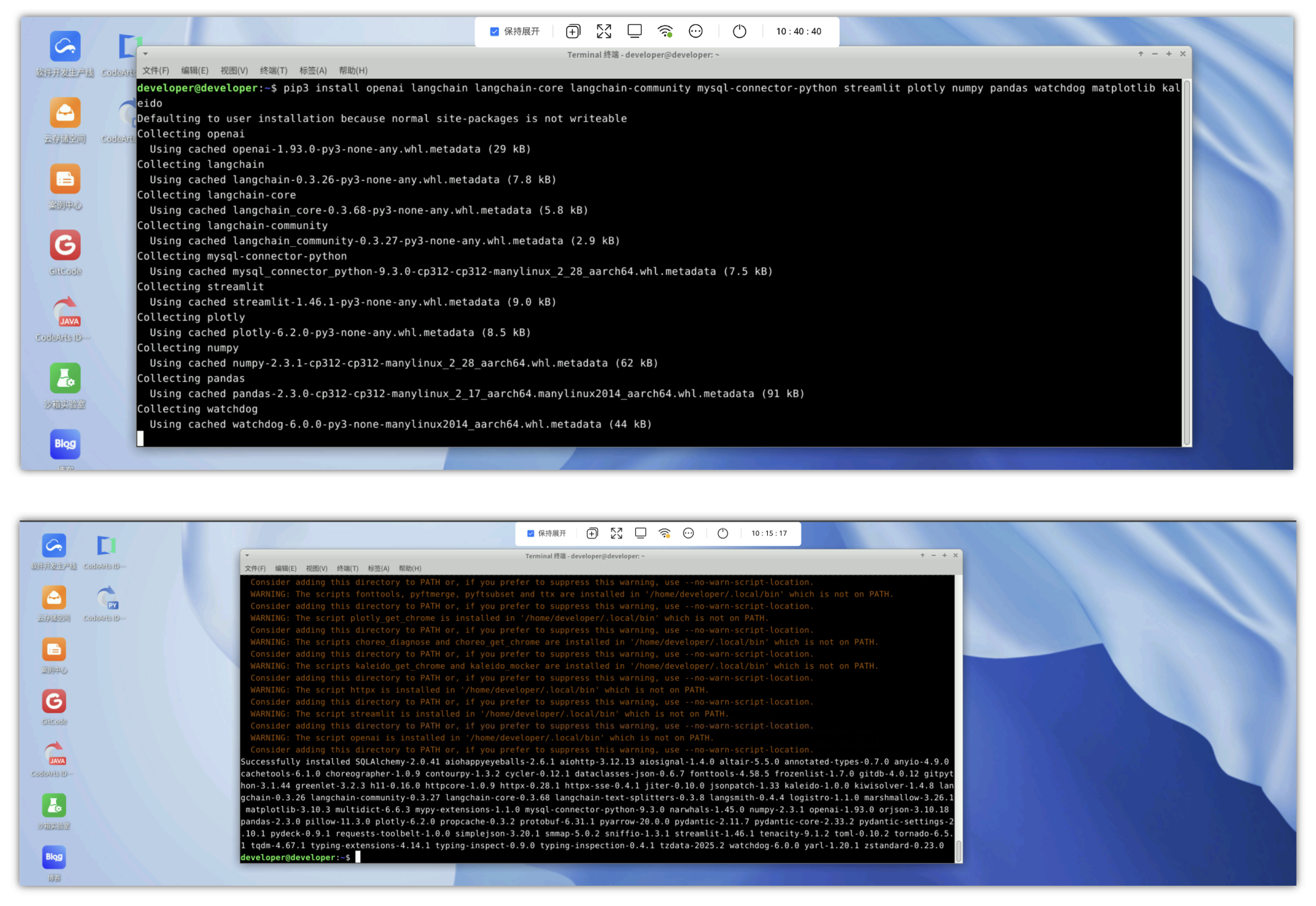This screenshot has height=906, width=1316.
Task: Click the monitor display icon in the 10:40:40 toolbar
Action: tap(634, 31)
